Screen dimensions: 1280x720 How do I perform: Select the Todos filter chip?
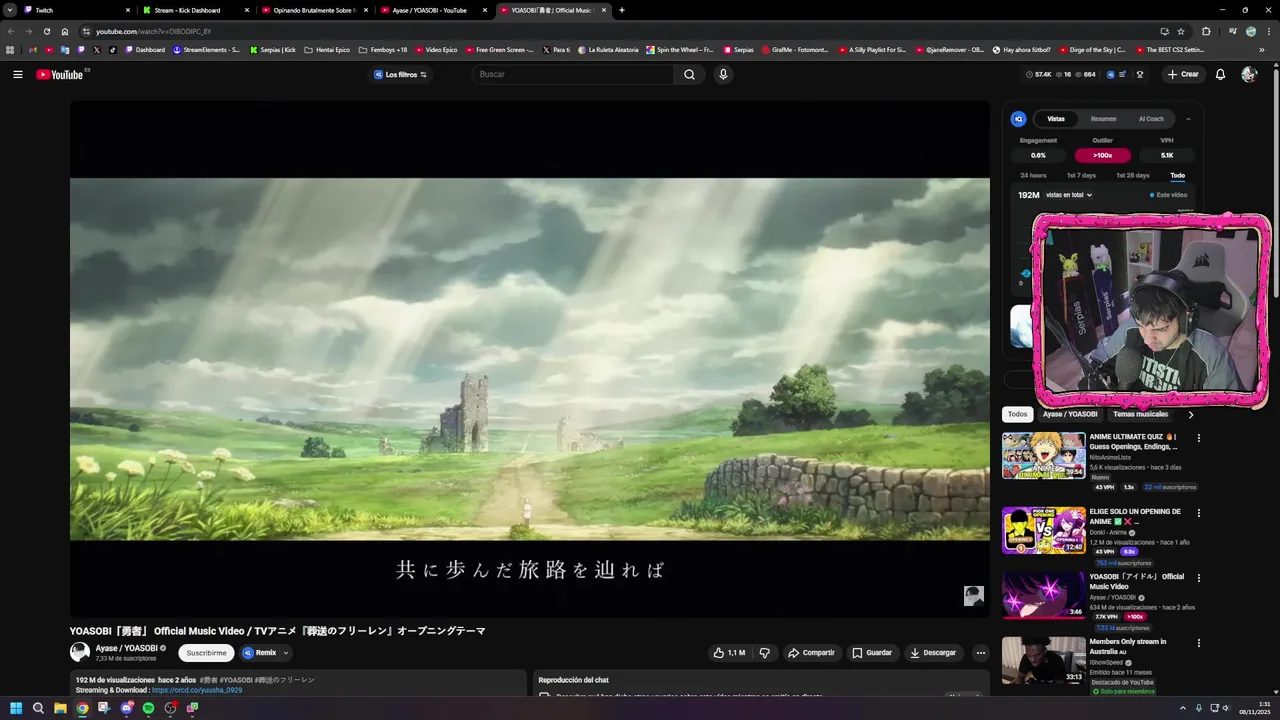pos(1017,414)
